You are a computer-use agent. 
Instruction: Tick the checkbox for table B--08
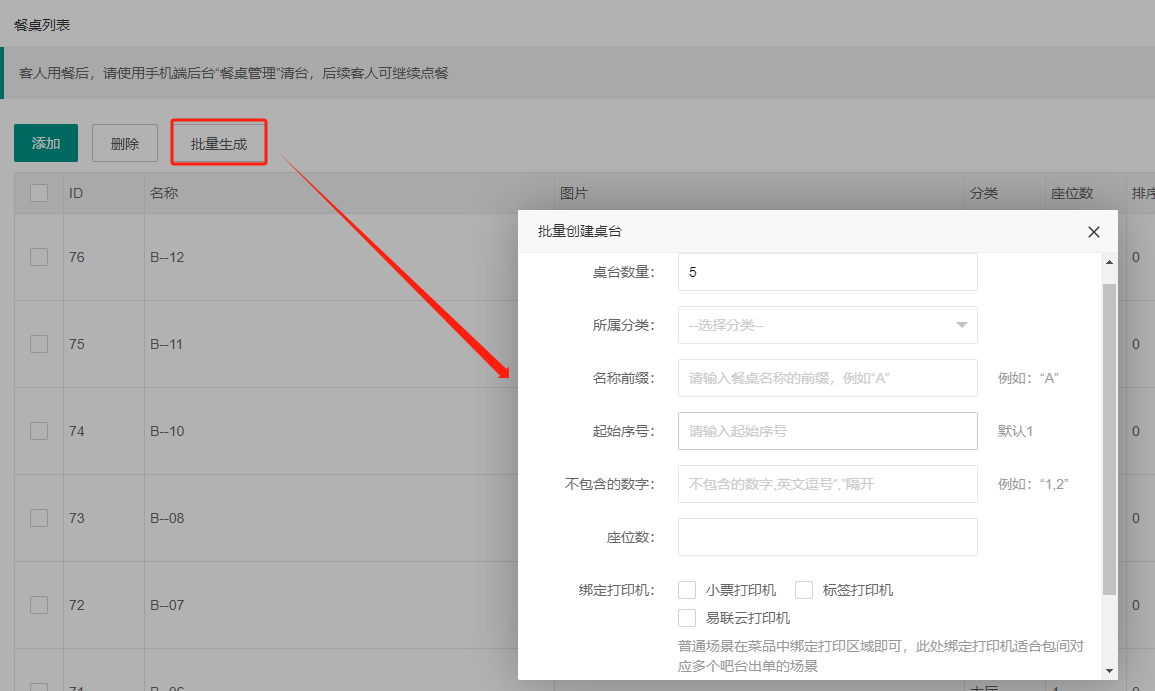pyautogui.click(x=39, y=518)
